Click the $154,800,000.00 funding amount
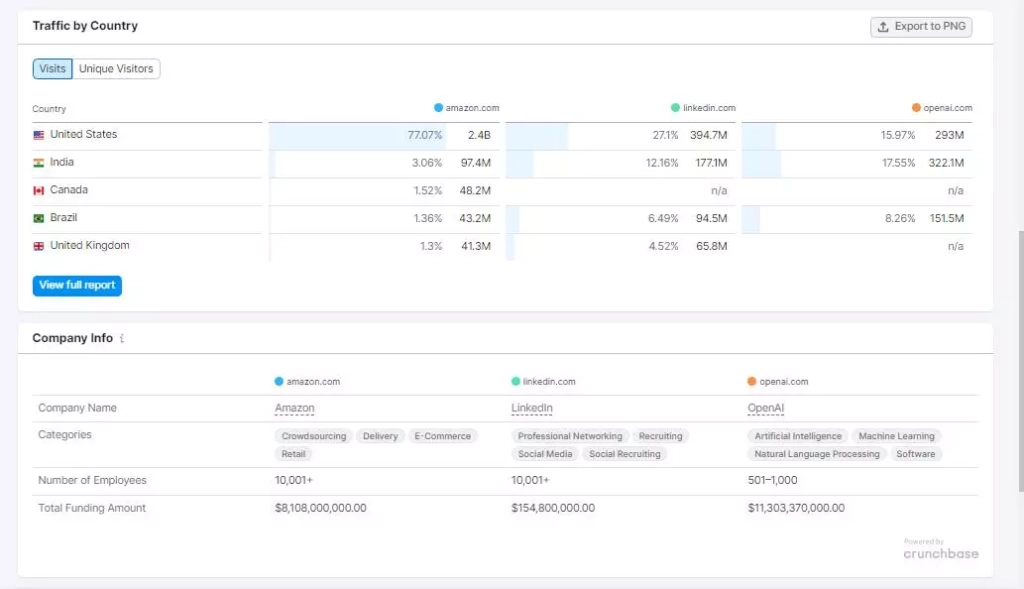 pos(553,508)
